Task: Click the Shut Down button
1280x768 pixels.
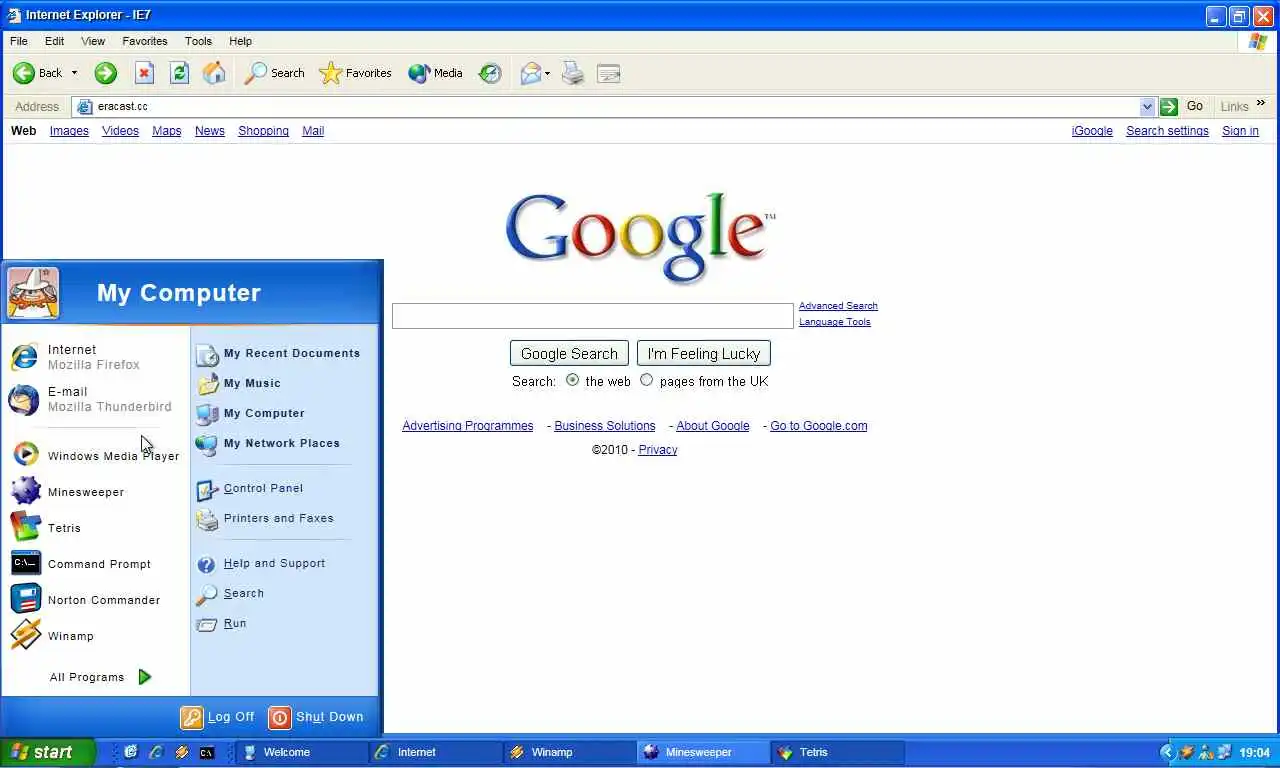Action: (316, 717)
